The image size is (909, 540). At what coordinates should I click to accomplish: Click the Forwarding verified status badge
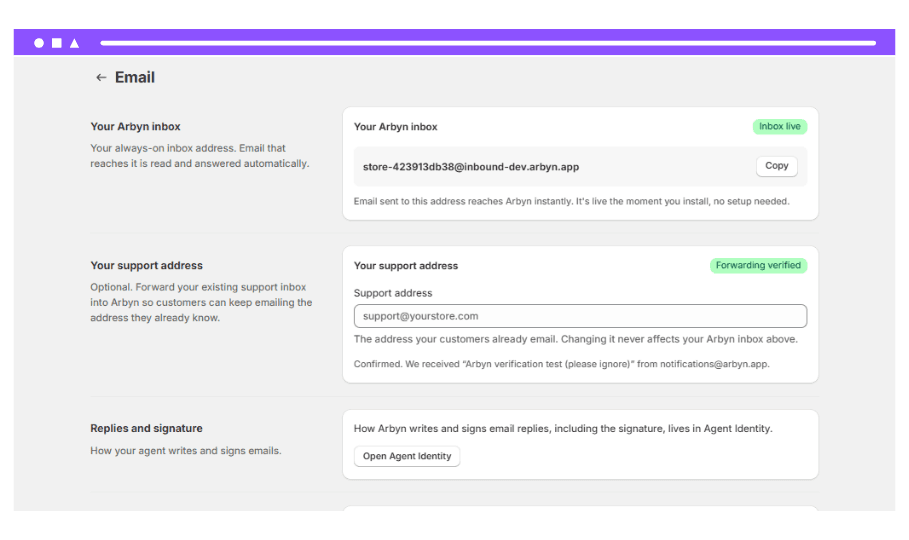point(758,265)
